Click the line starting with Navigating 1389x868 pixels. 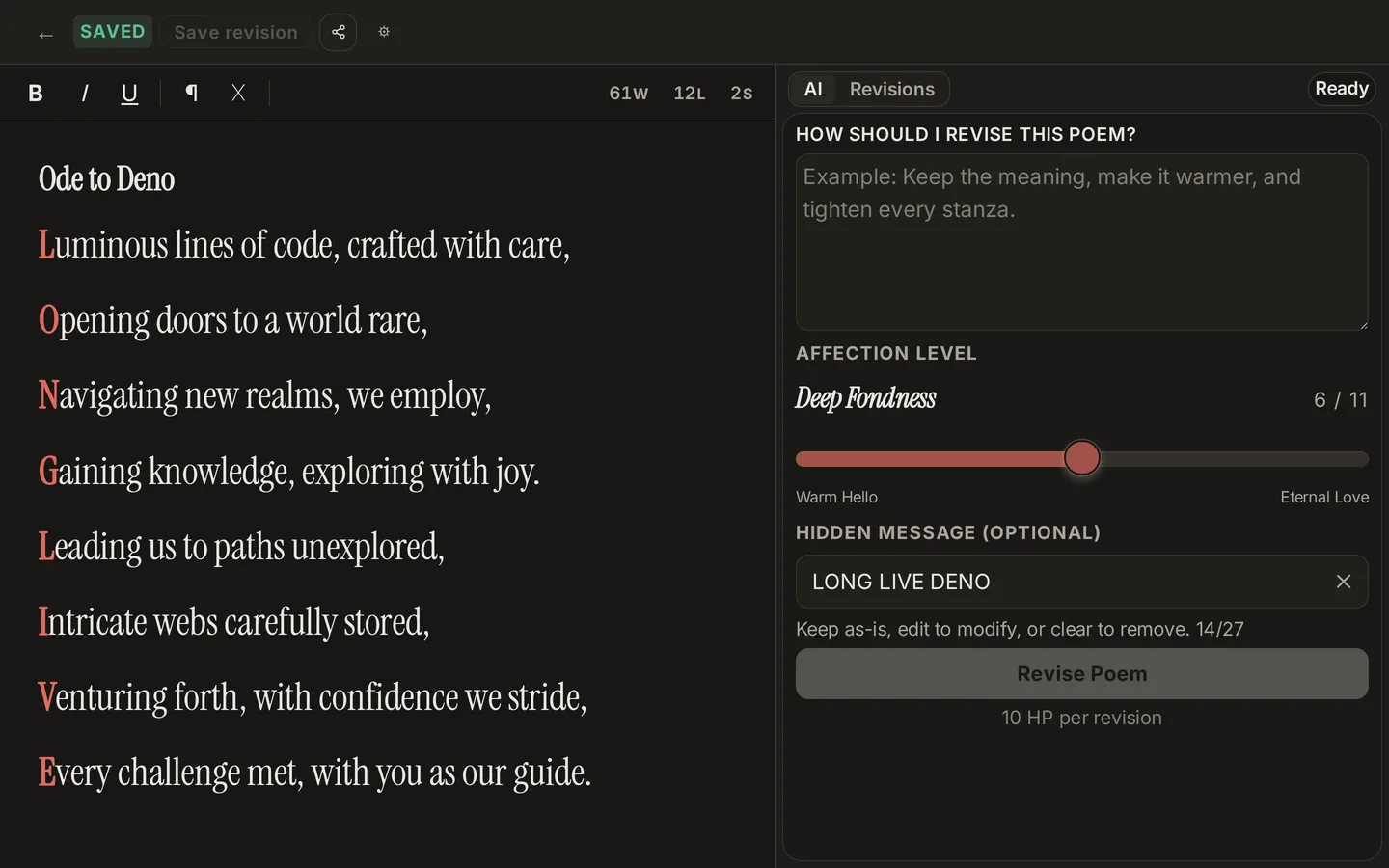[x=264, y=396]
